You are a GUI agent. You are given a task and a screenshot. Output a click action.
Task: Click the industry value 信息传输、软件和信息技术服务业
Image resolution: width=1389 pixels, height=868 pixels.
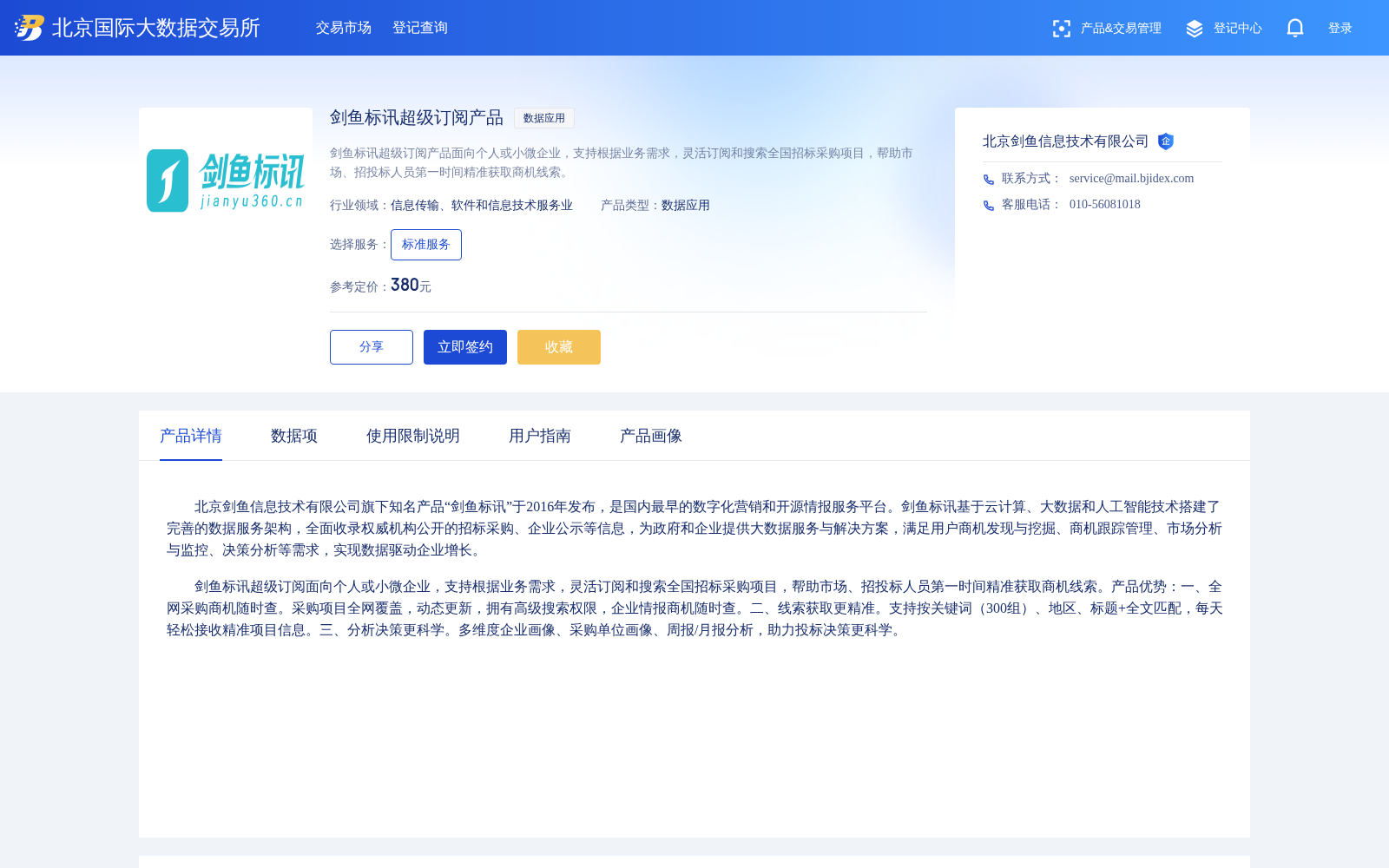(482, 206)
